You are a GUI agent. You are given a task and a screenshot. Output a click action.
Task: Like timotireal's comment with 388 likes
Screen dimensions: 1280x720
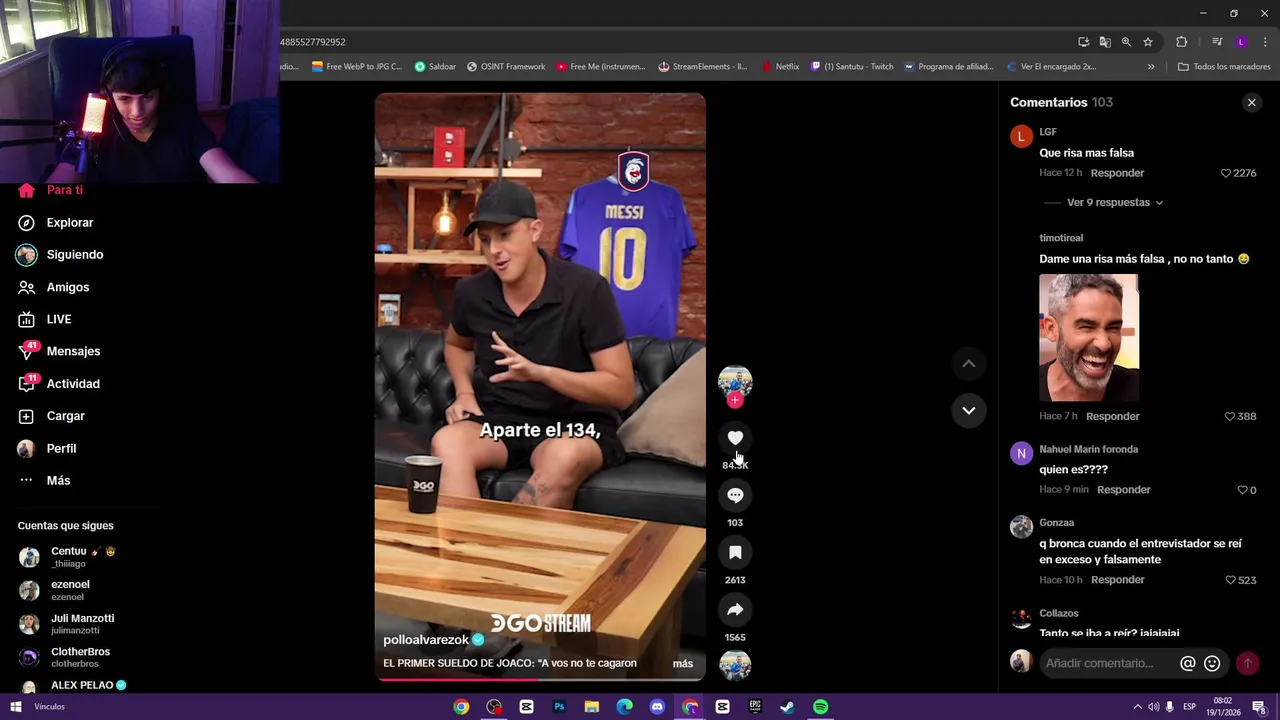[x=1230, y=416]
